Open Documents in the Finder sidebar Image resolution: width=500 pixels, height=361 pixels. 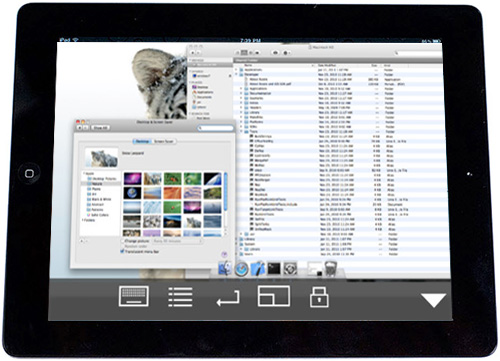click(202, 97)
